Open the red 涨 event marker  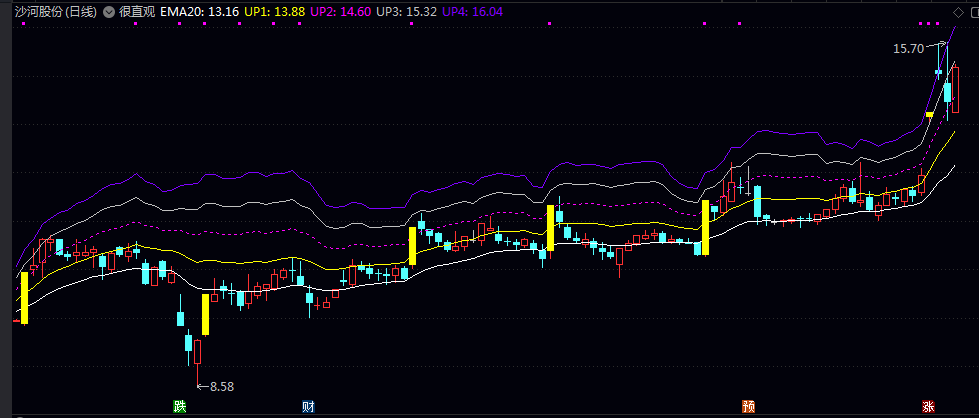point(928,407)
